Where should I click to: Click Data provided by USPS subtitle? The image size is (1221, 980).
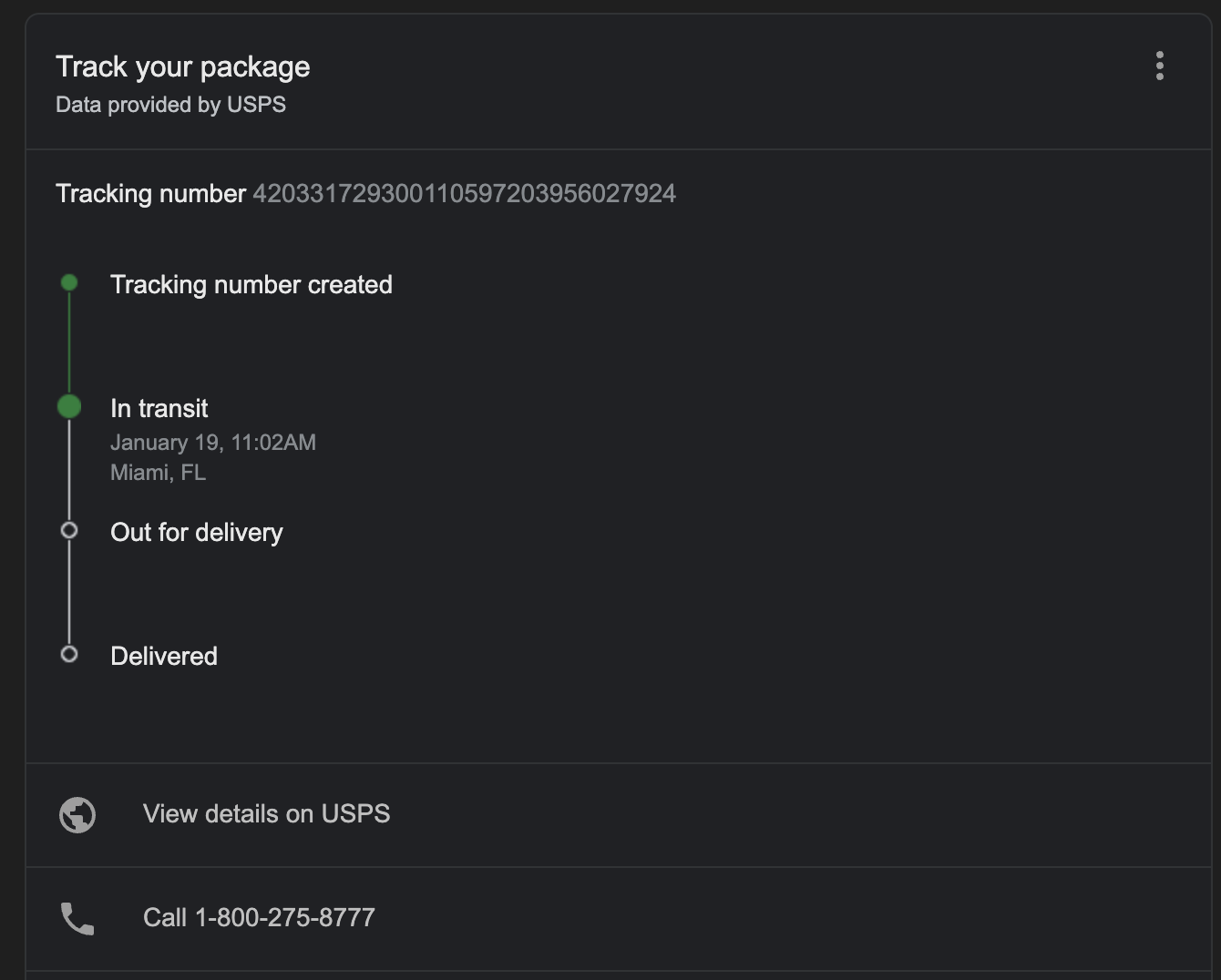[170, 105]
